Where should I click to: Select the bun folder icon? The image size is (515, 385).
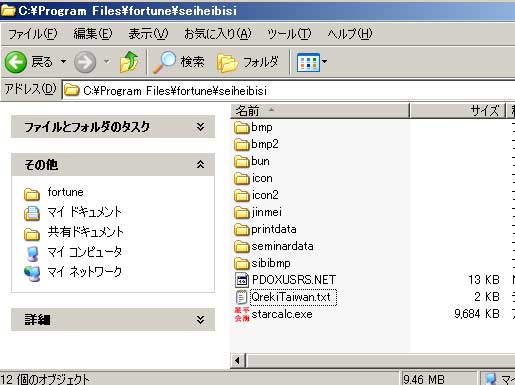(x=242, y=162)
